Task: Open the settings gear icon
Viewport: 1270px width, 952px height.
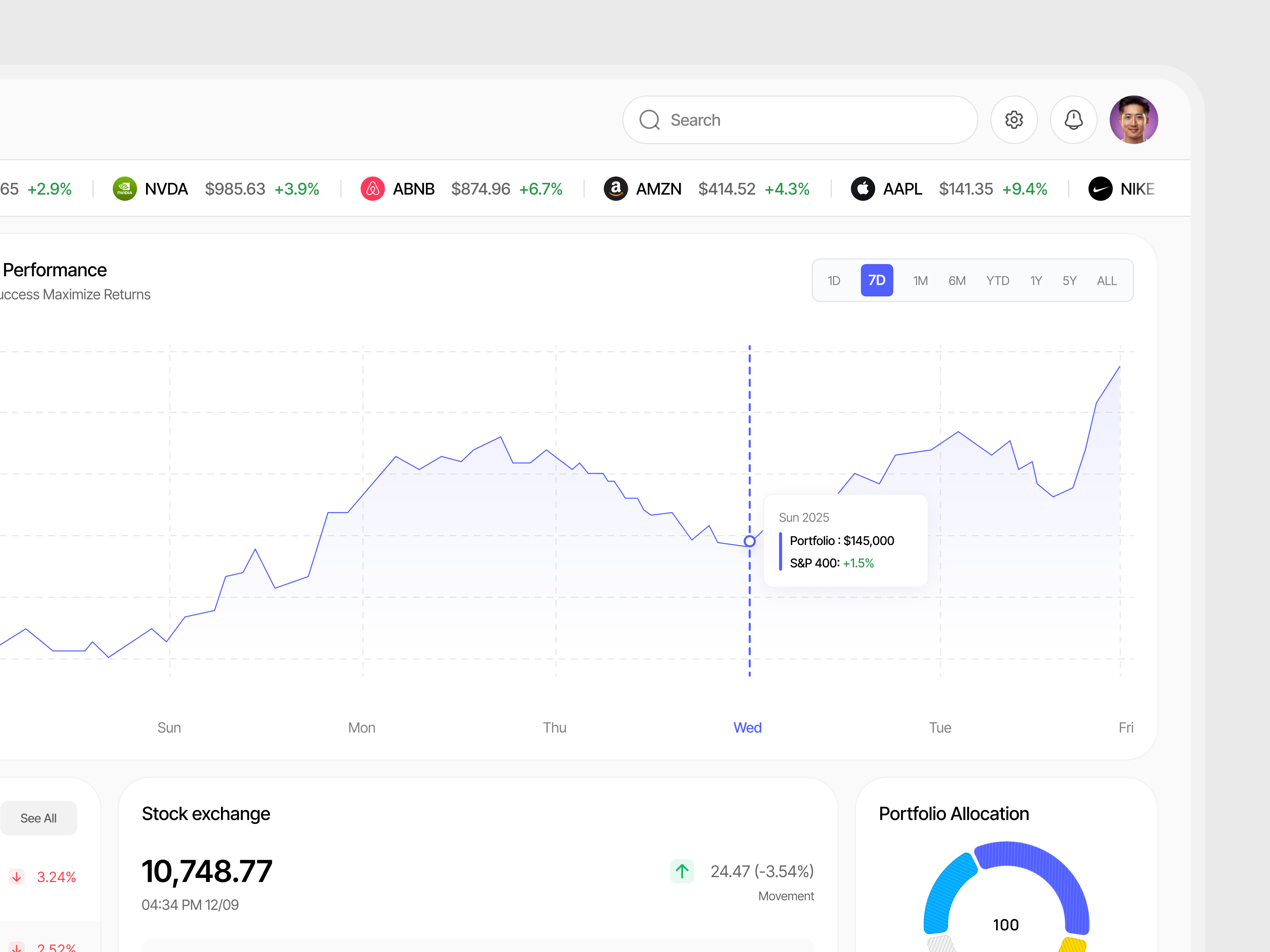Action: pos(1014,119)
